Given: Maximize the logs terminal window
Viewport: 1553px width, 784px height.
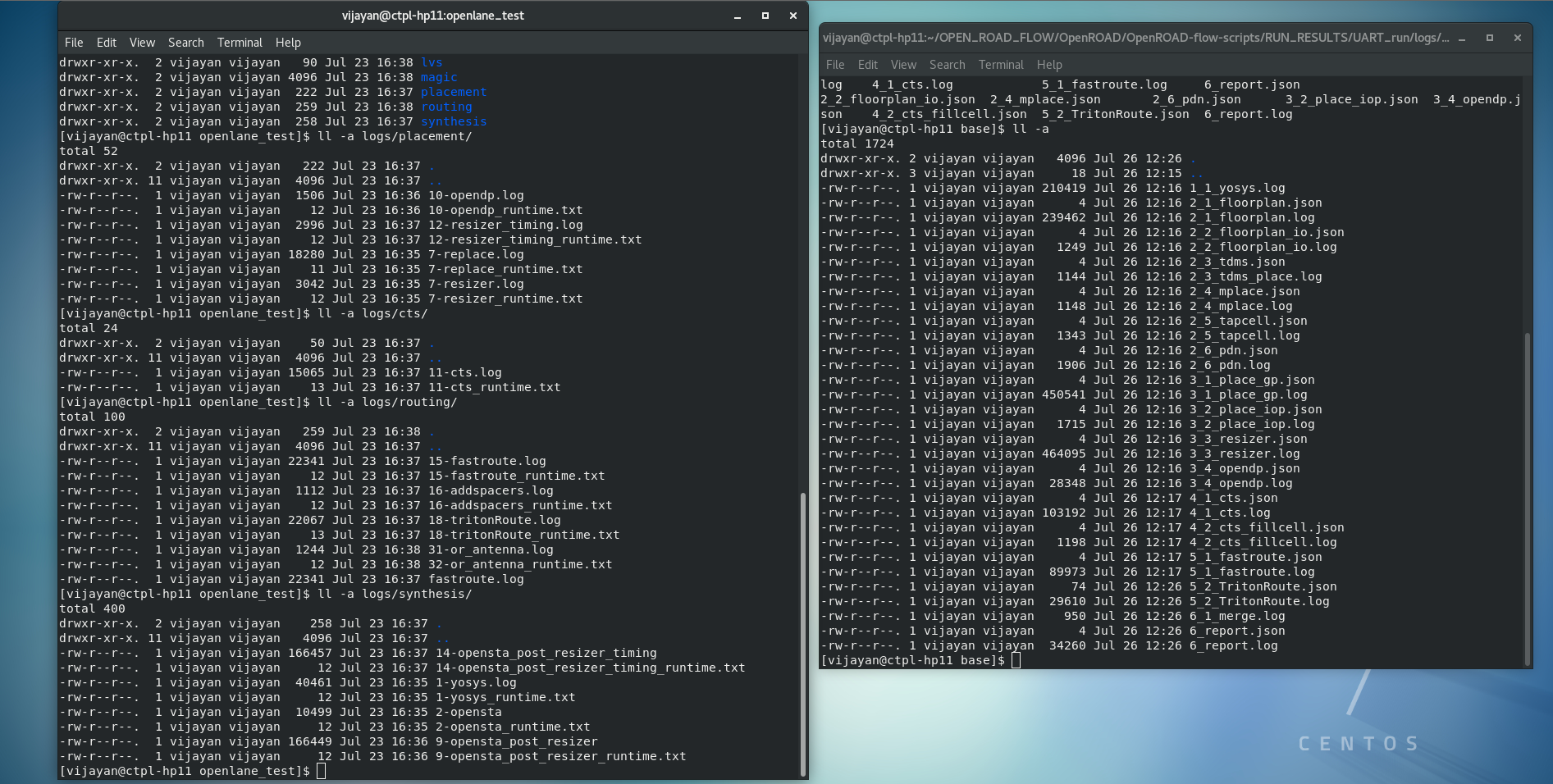Looking at the screenshot, I should click(x=1489, y=37).
